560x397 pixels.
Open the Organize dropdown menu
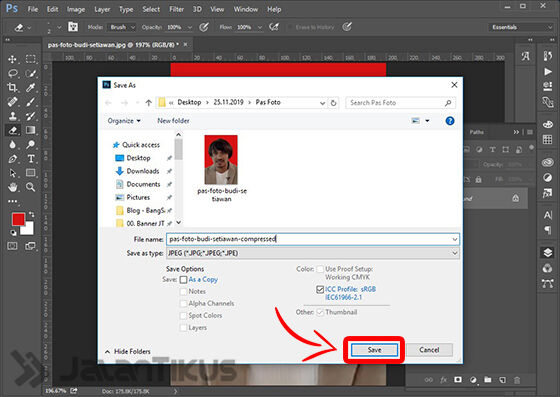click(x=124, y=121)
